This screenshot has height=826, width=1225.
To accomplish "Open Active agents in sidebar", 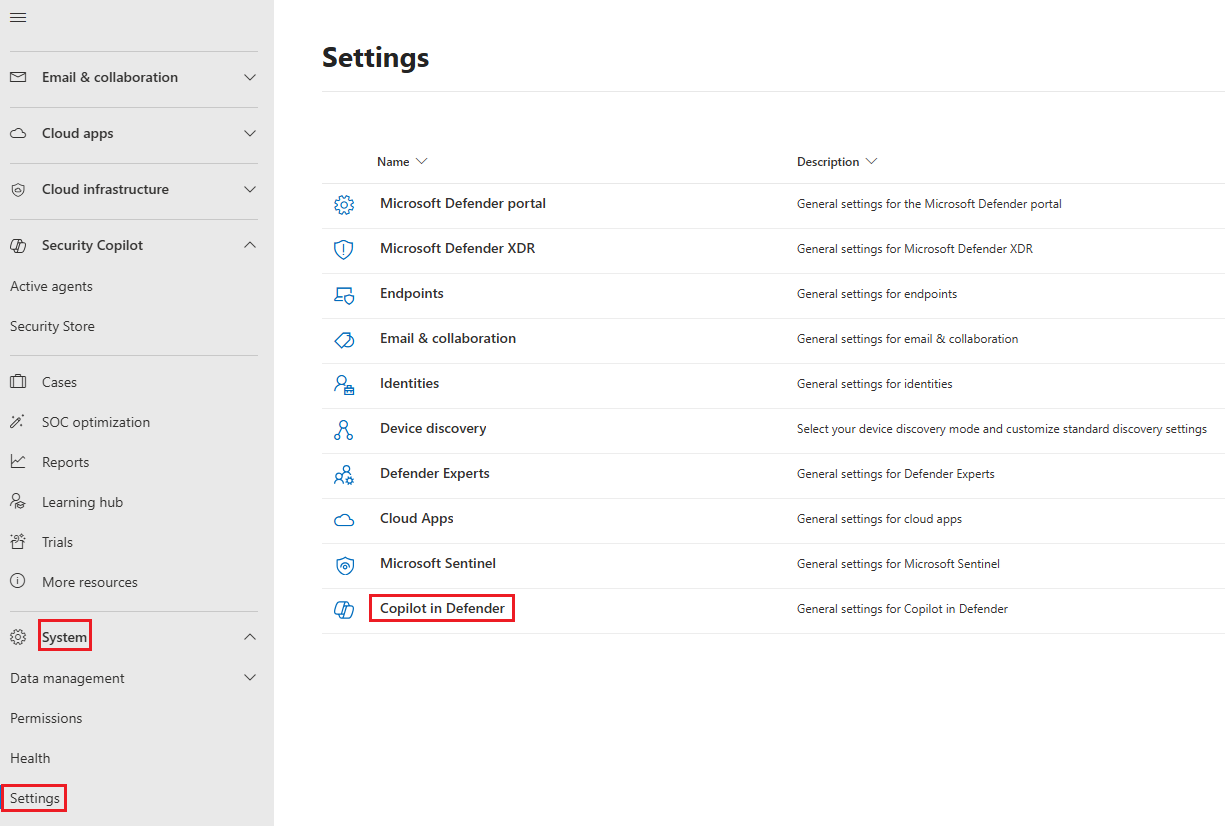I will [51, 286].
